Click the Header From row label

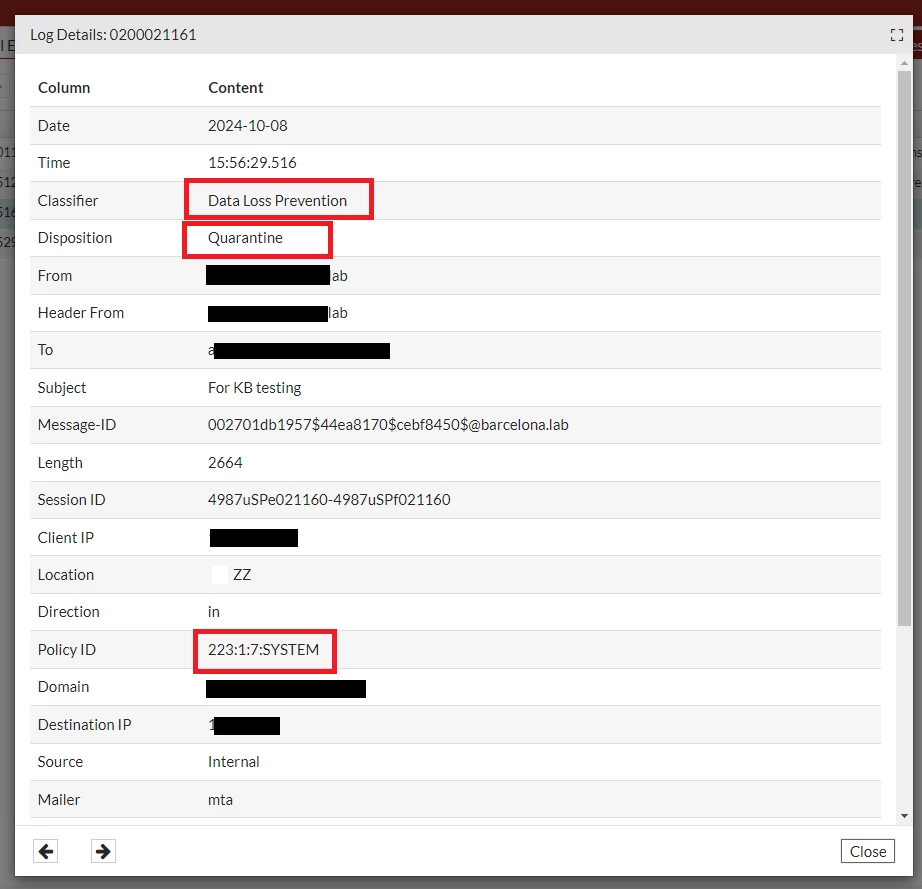pos(81,313)
